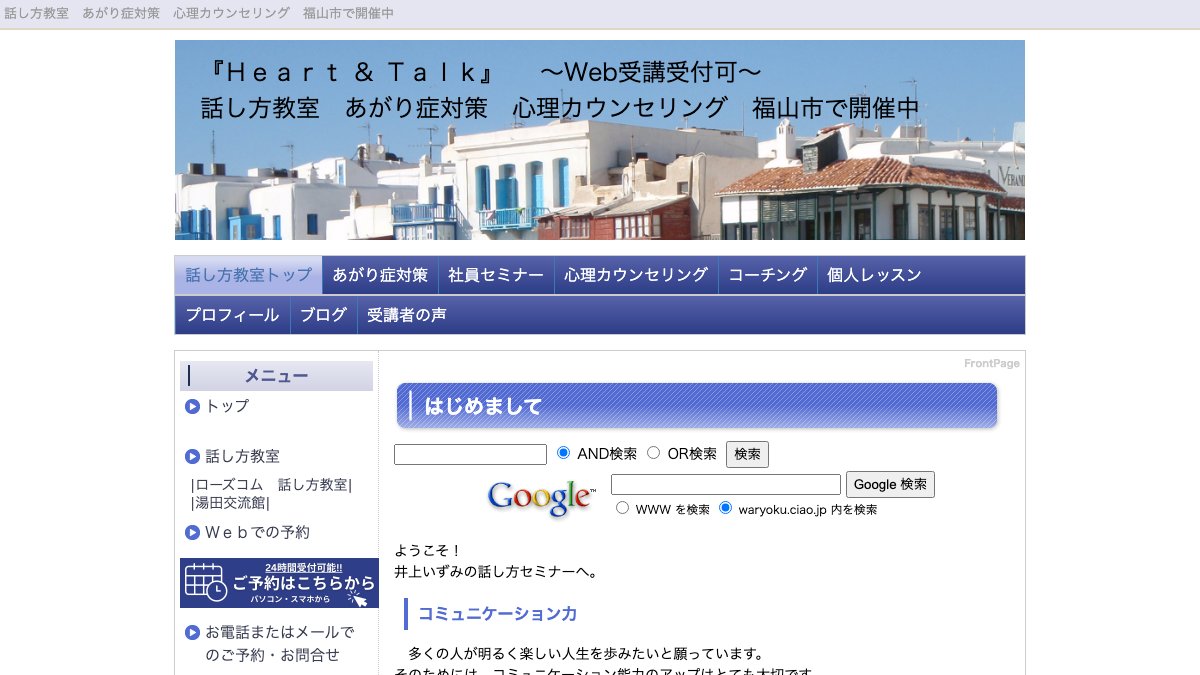This screenshot has width=1200, height=675.
Task: Follow the ローズコム 話し方教室 link
Action: click(x=272, y=485)
